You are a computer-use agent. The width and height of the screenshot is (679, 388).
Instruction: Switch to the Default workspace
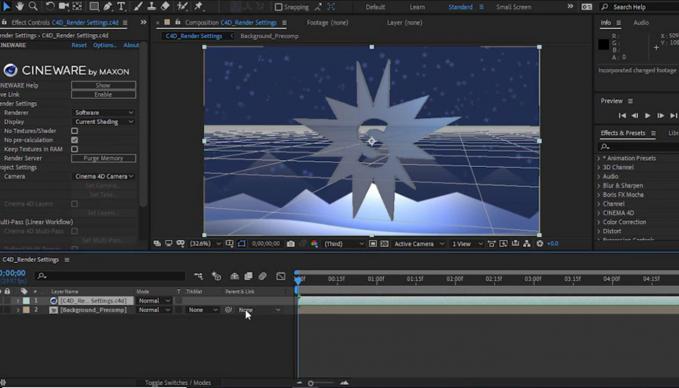click(x=375, y=7)
